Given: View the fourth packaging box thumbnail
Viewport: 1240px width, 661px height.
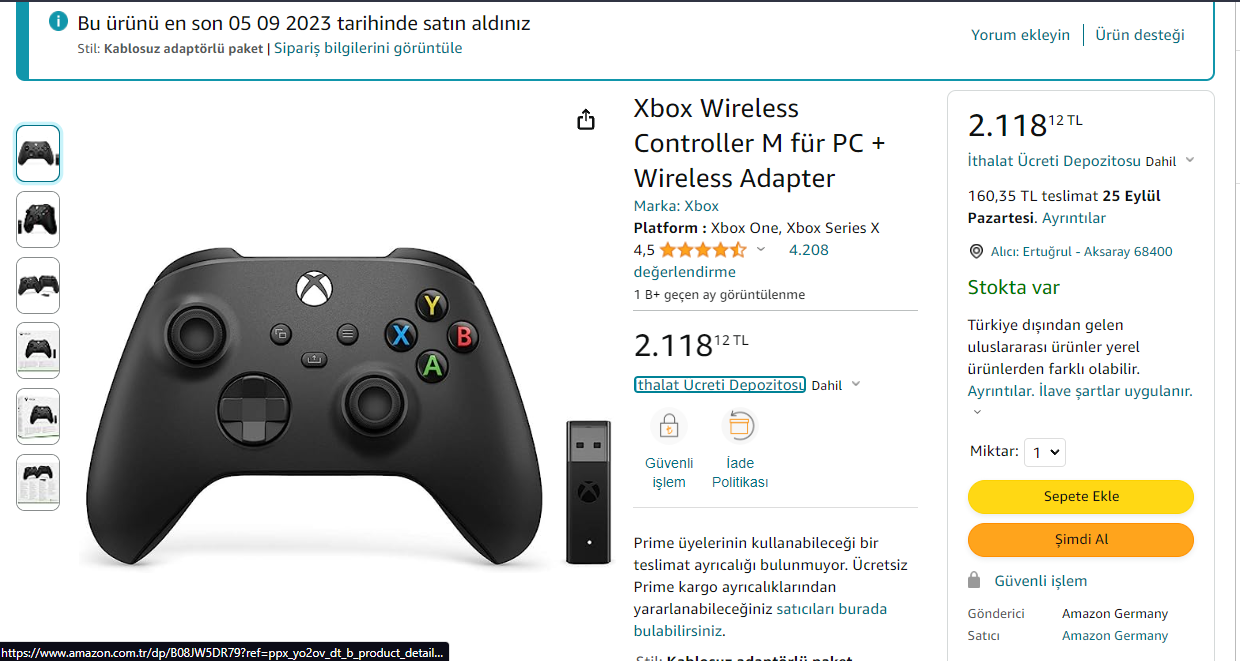Looking at the screenshot, I should point(38,351).
